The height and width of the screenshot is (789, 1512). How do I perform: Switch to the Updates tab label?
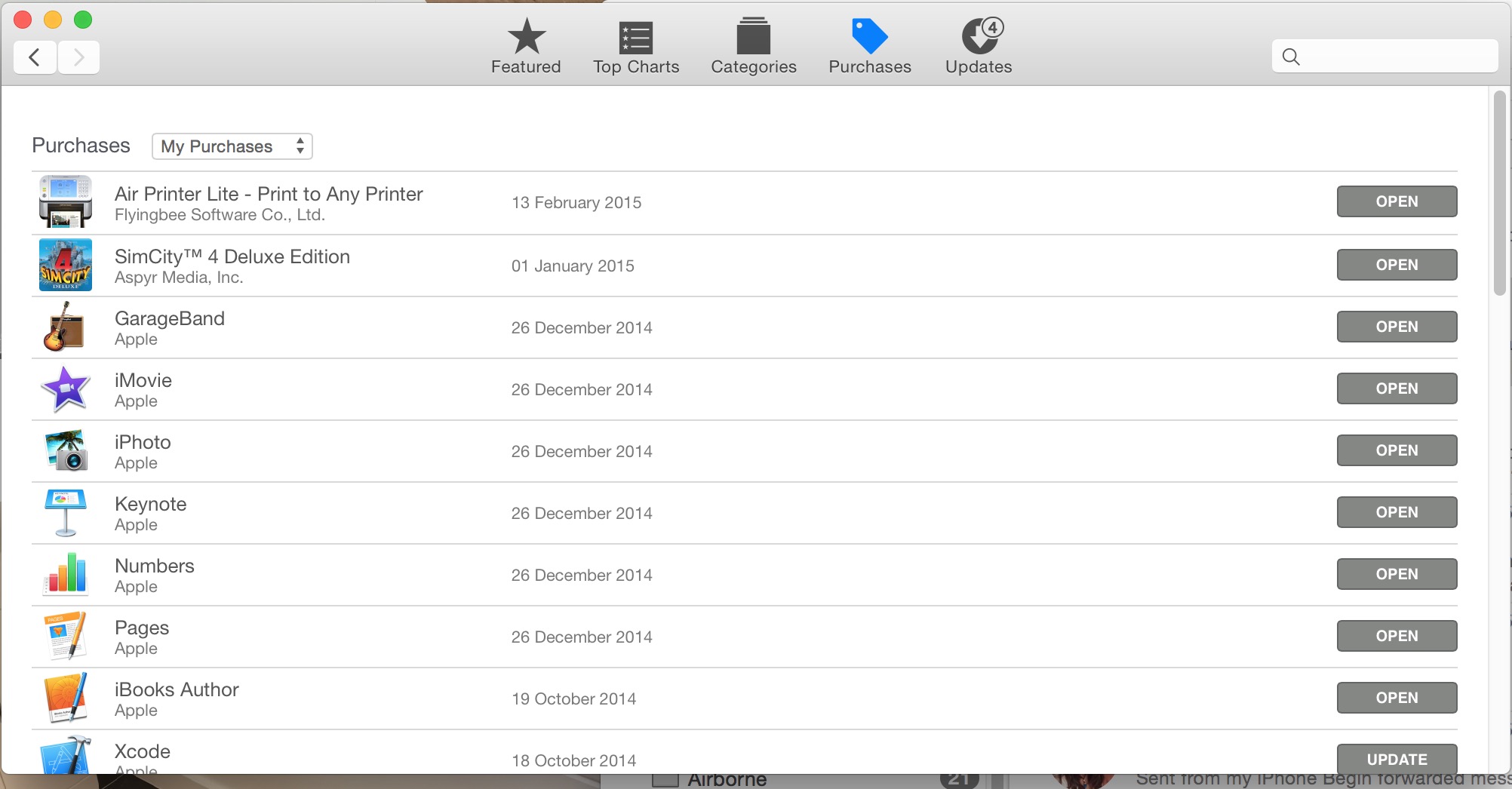[x=979, y=67]
